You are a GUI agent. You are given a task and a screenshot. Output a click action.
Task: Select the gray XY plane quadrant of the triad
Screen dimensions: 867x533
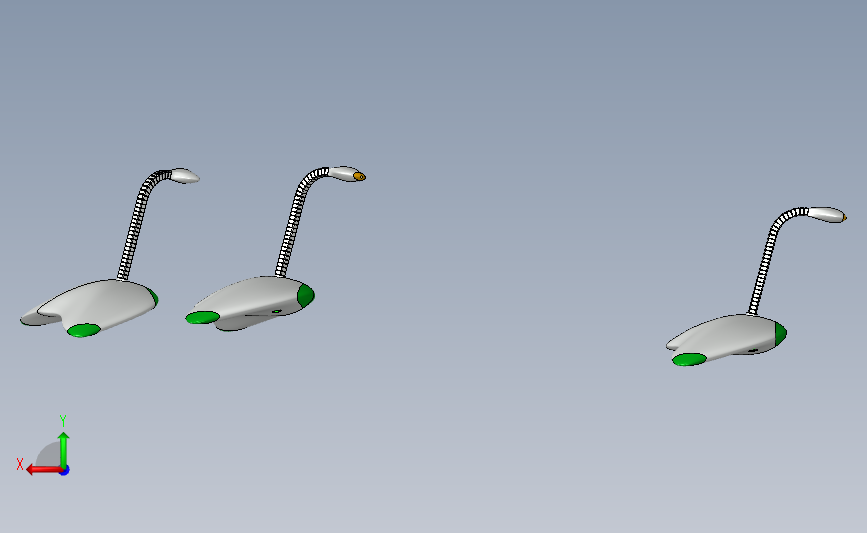tap(50, 455)
